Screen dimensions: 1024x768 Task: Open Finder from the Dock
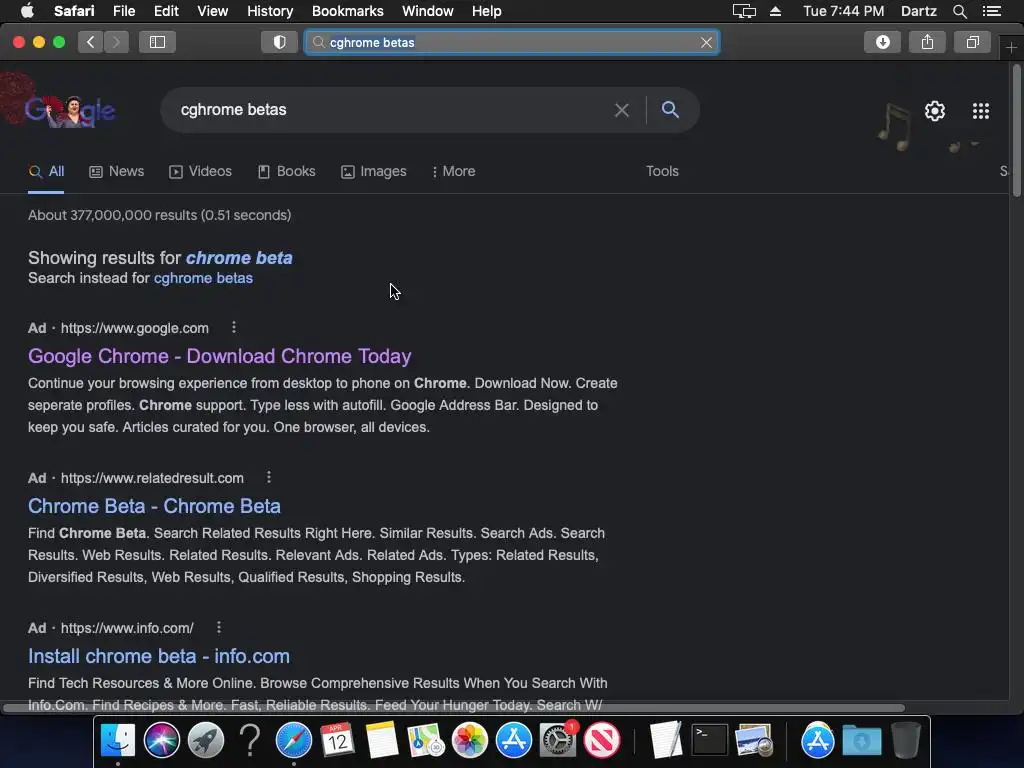118,741
